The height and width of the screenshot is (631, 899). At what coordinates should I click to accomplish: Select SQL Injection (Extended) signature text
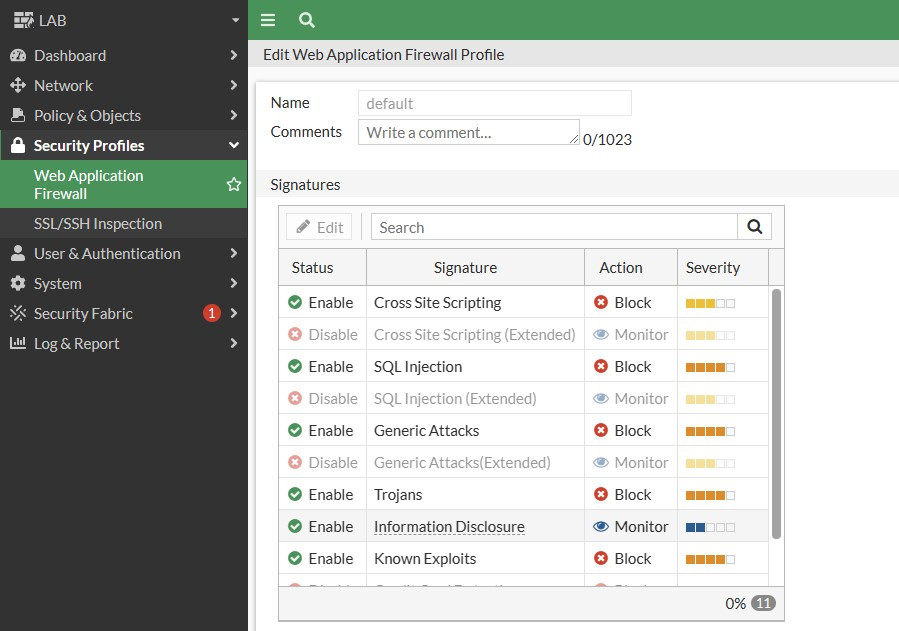[455, 398]
